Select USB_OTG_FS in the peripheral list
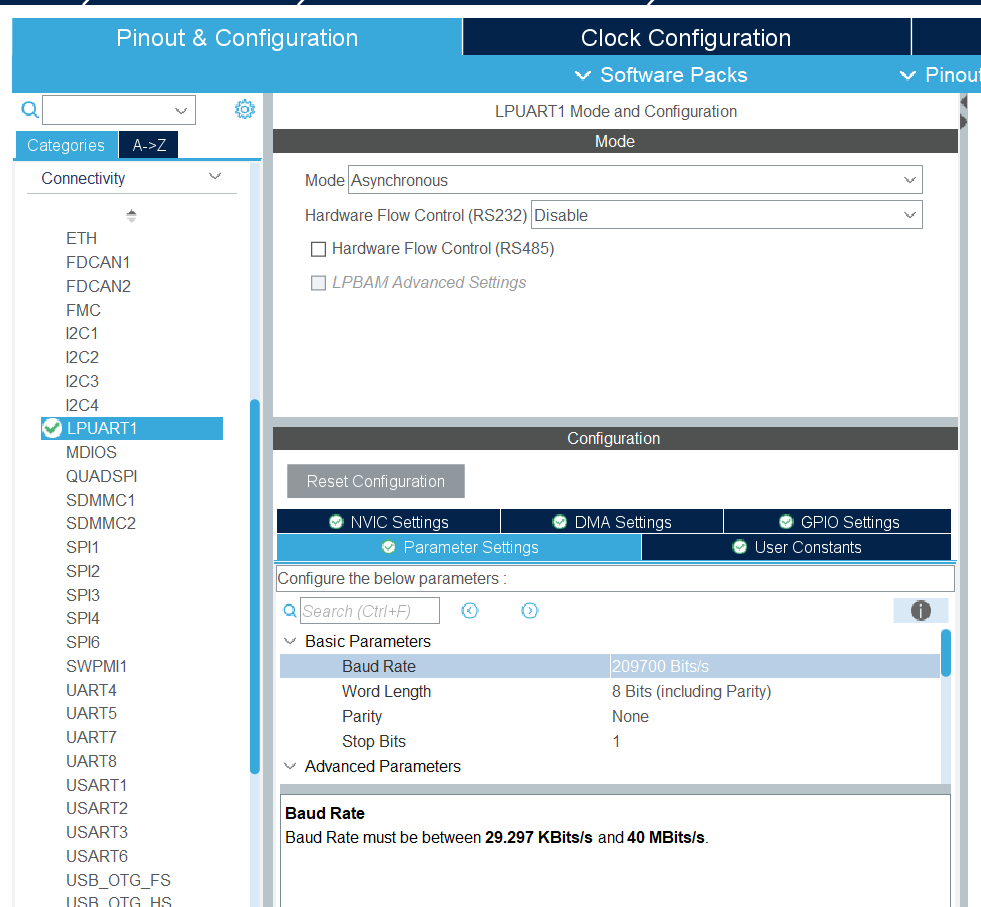Viewport: 981px width, 907px height. coord(118,880)
